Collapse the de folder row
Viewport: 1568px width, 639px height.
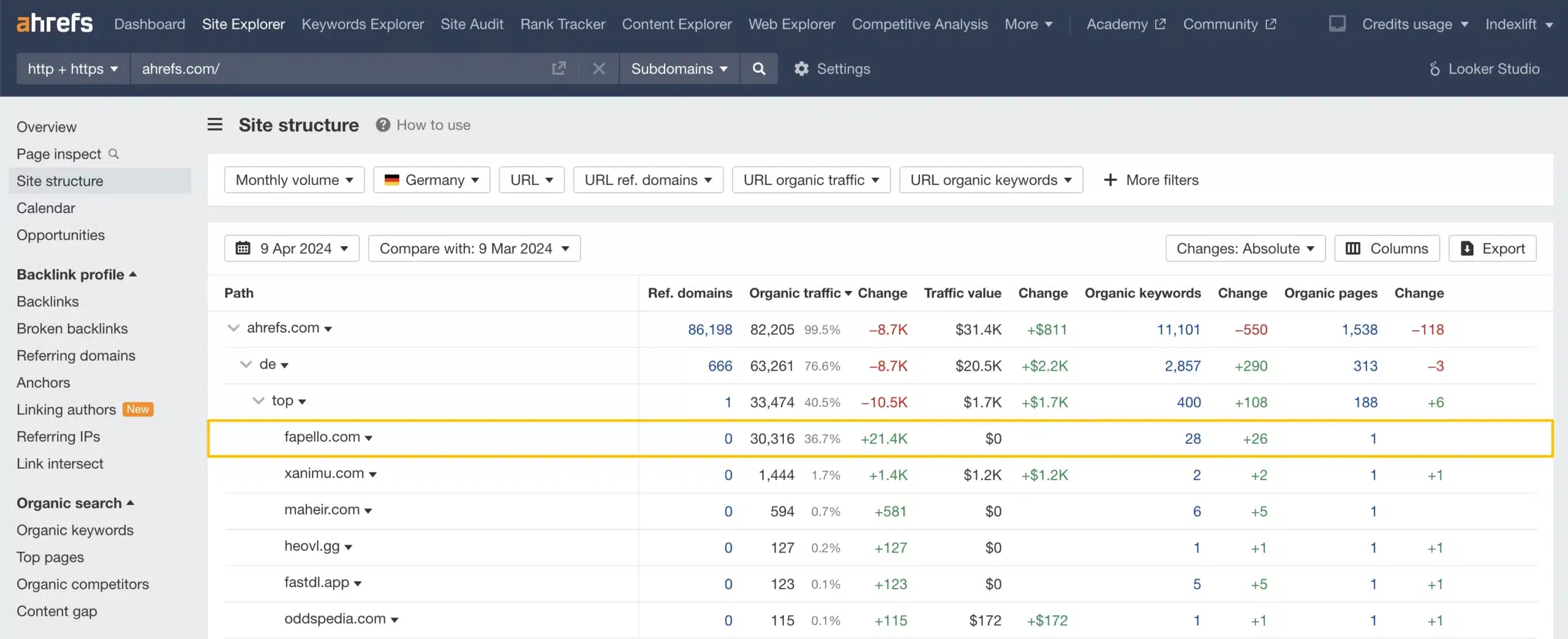point(246,364)
